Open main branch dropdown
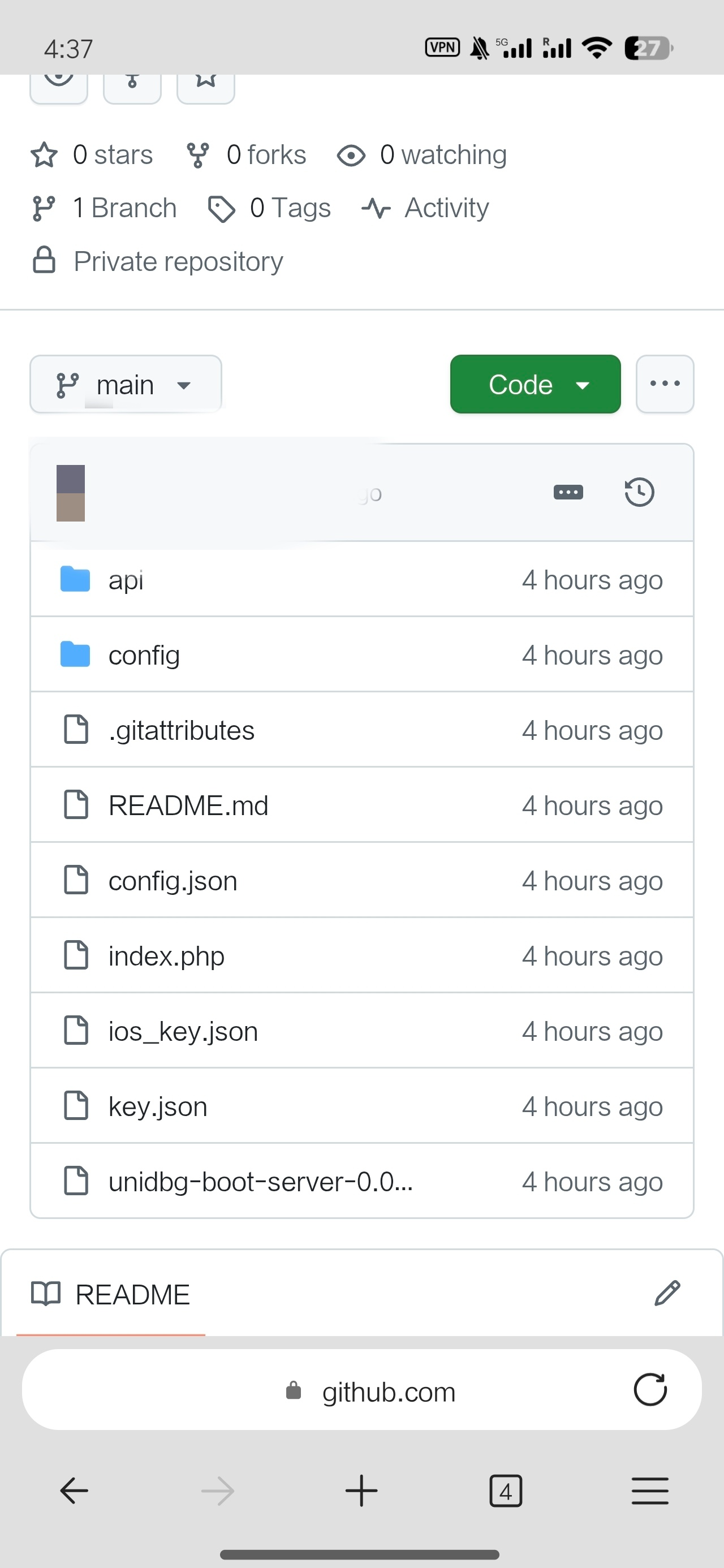Image resolution: width=724 pixels, height=1568 pixels. (126, 385)
